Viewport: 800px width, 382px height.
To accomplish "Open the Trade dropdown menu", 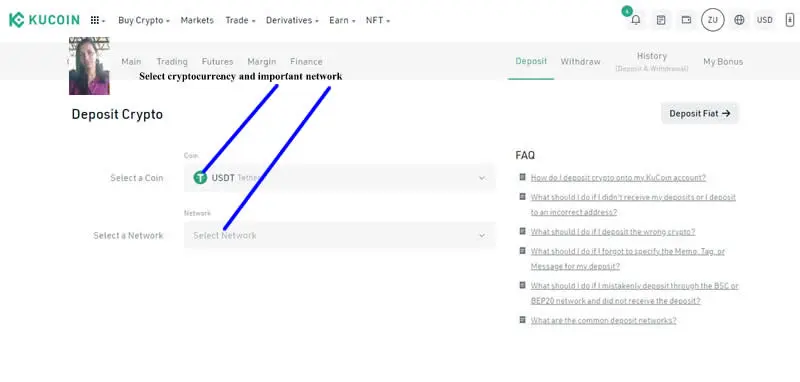I will coord(240,20).
